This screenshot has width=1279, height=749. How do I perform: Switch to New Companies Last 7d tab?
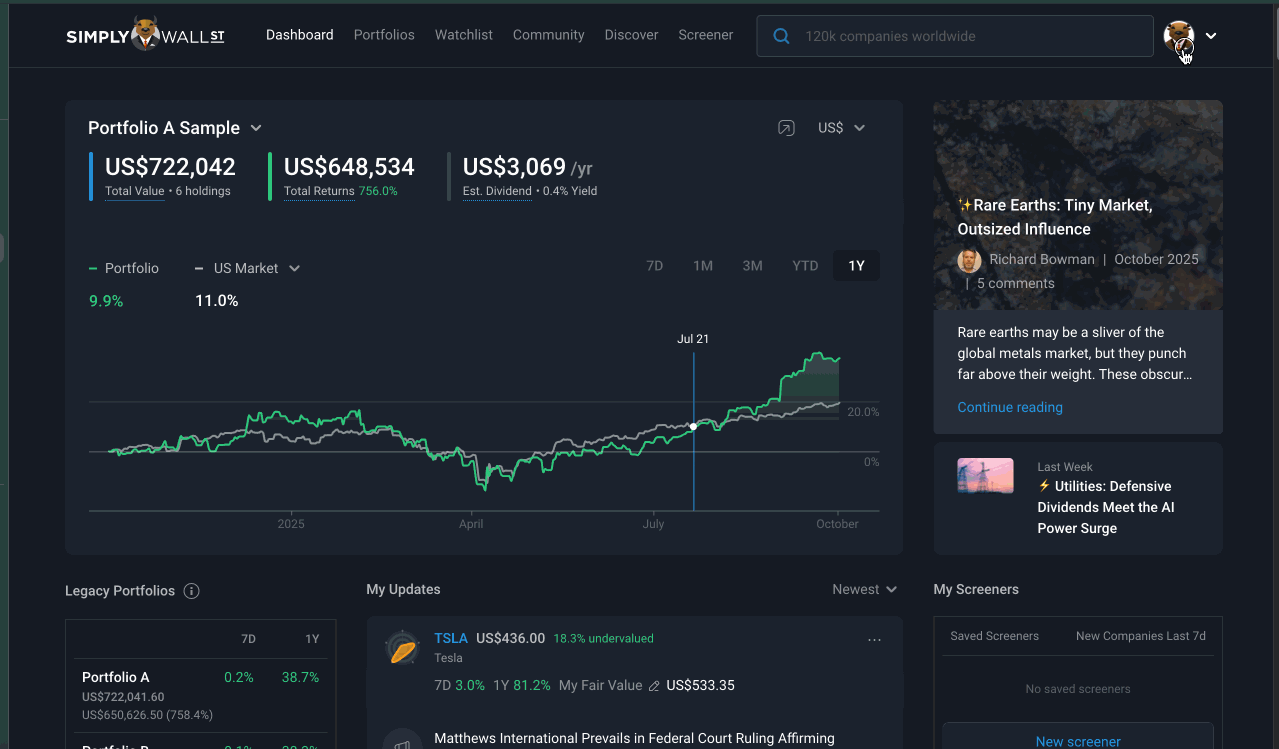(1141, 636)
